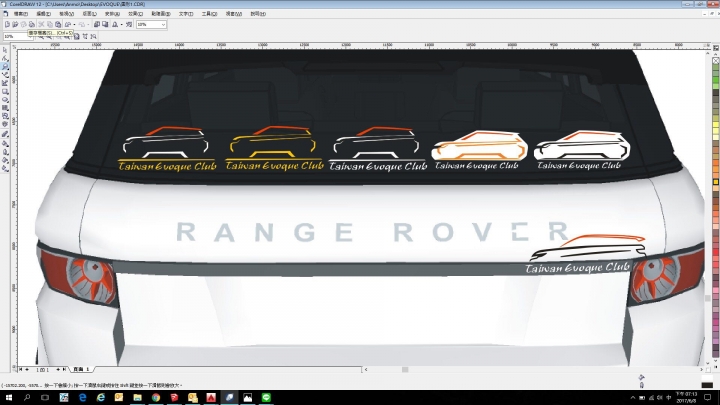Select the Ellipse tool
This screenshot has height=405, width=720.
tap(5, 100)
